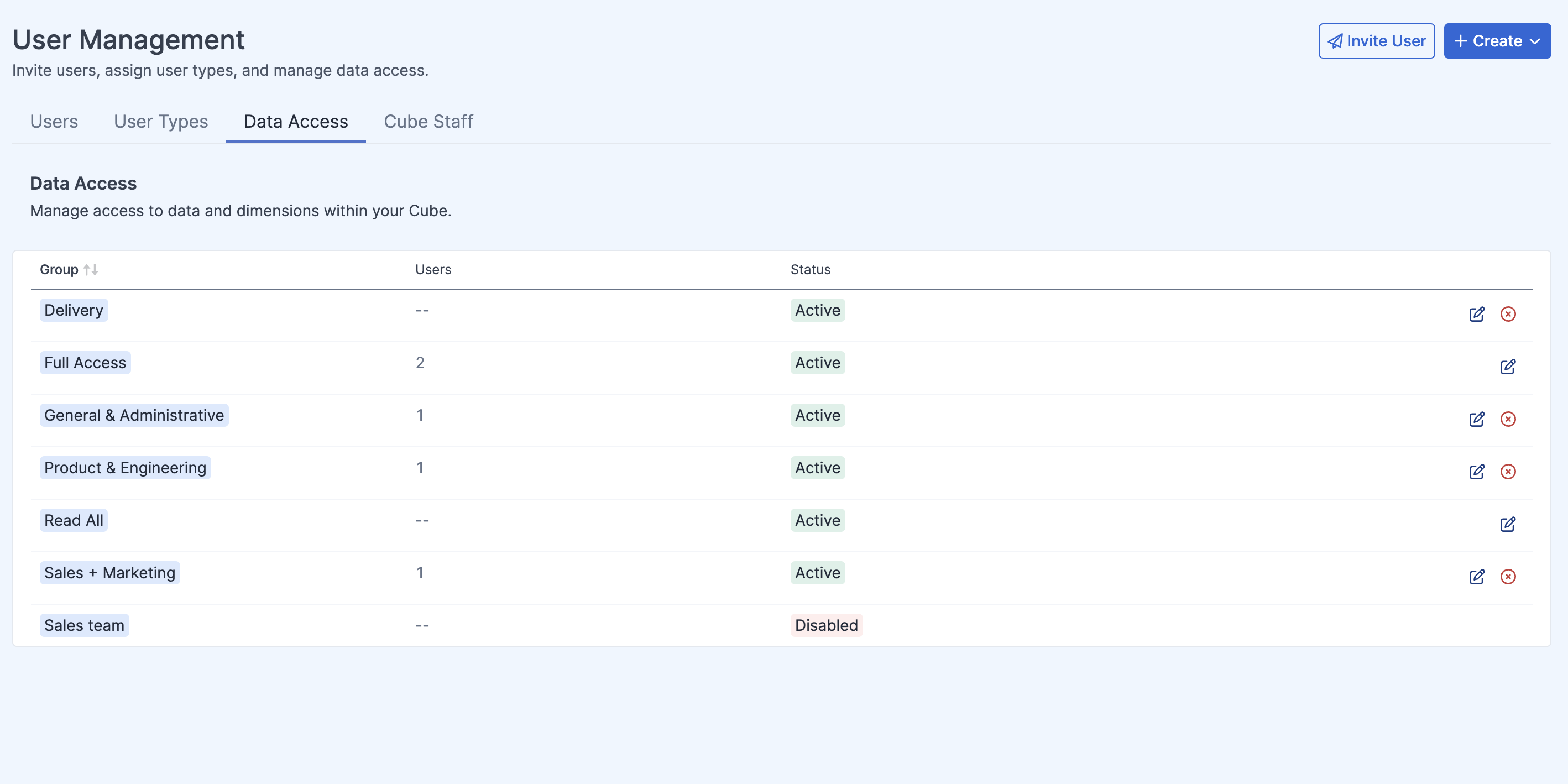Click the Sales + Marketing group tag
Viewport: 1568px width, 784px height.
[109, 573]
